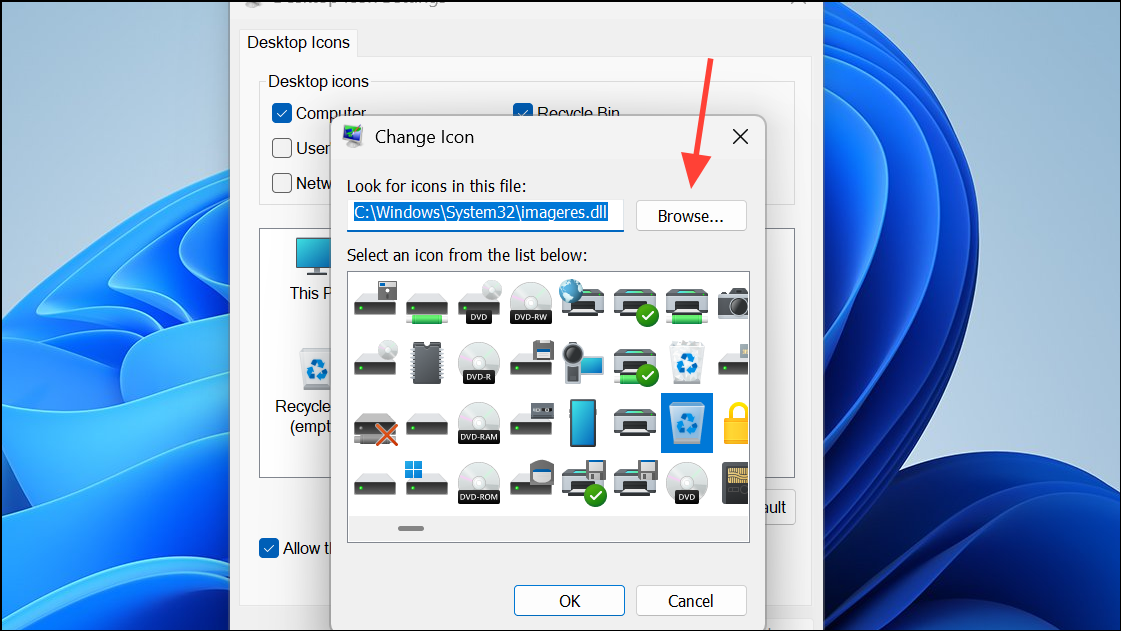The height and width of the screenshot is (631, 1121).
Task: Switch to the Desktop Icons tab
Action: point(298,42)
